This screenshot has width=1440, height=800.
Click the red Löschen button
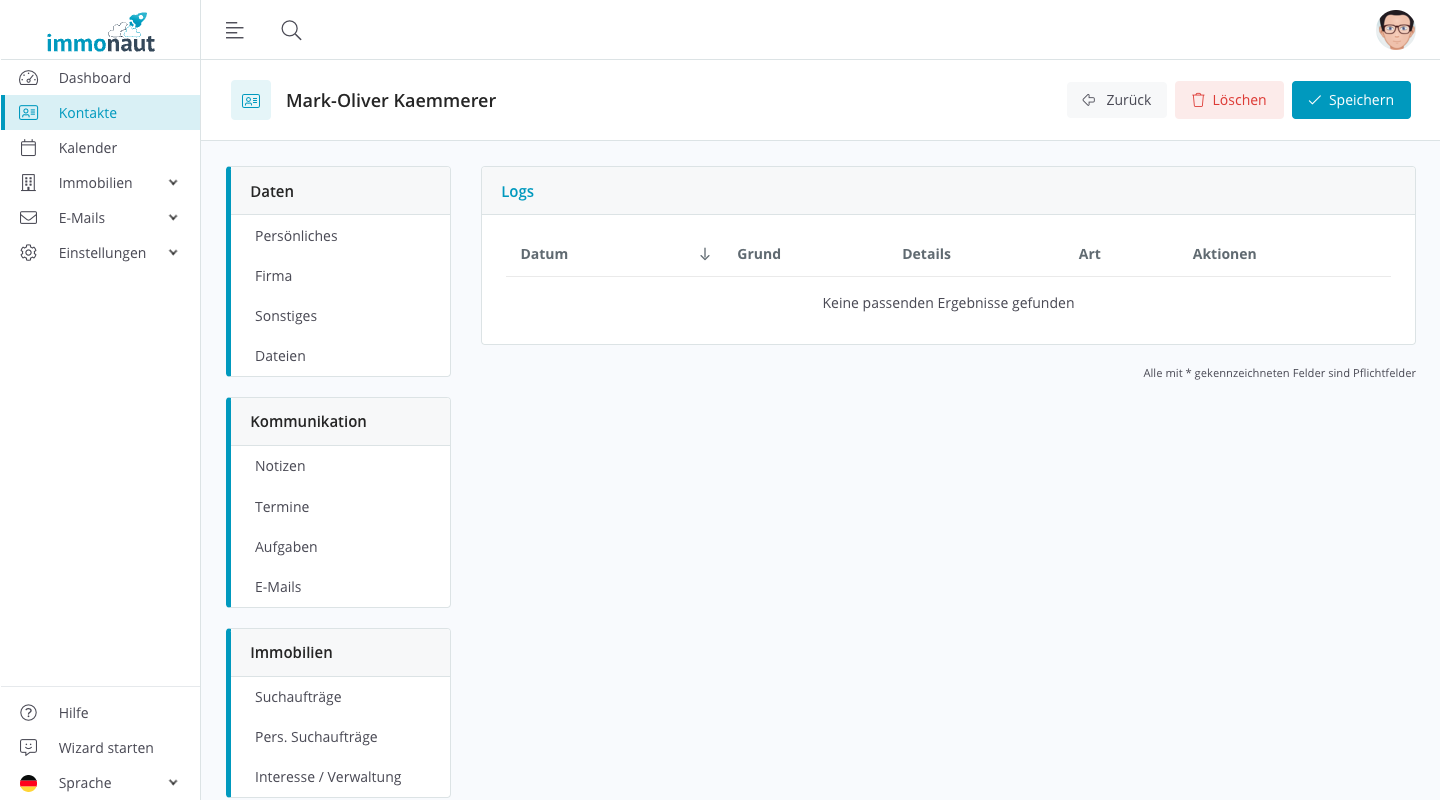coord(1229,100)
